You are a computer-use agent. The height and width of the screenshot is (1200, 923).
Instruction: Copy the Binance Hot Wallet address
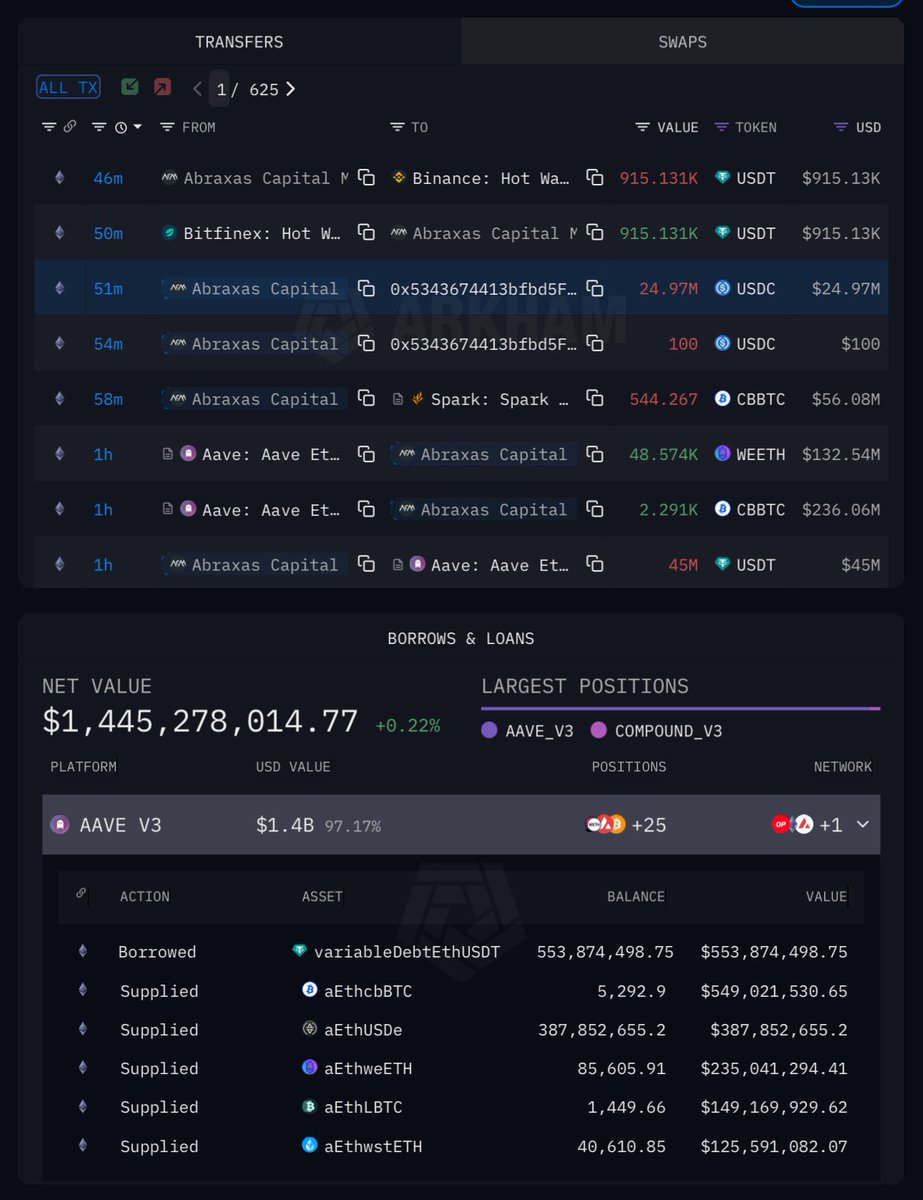[595, 178]
